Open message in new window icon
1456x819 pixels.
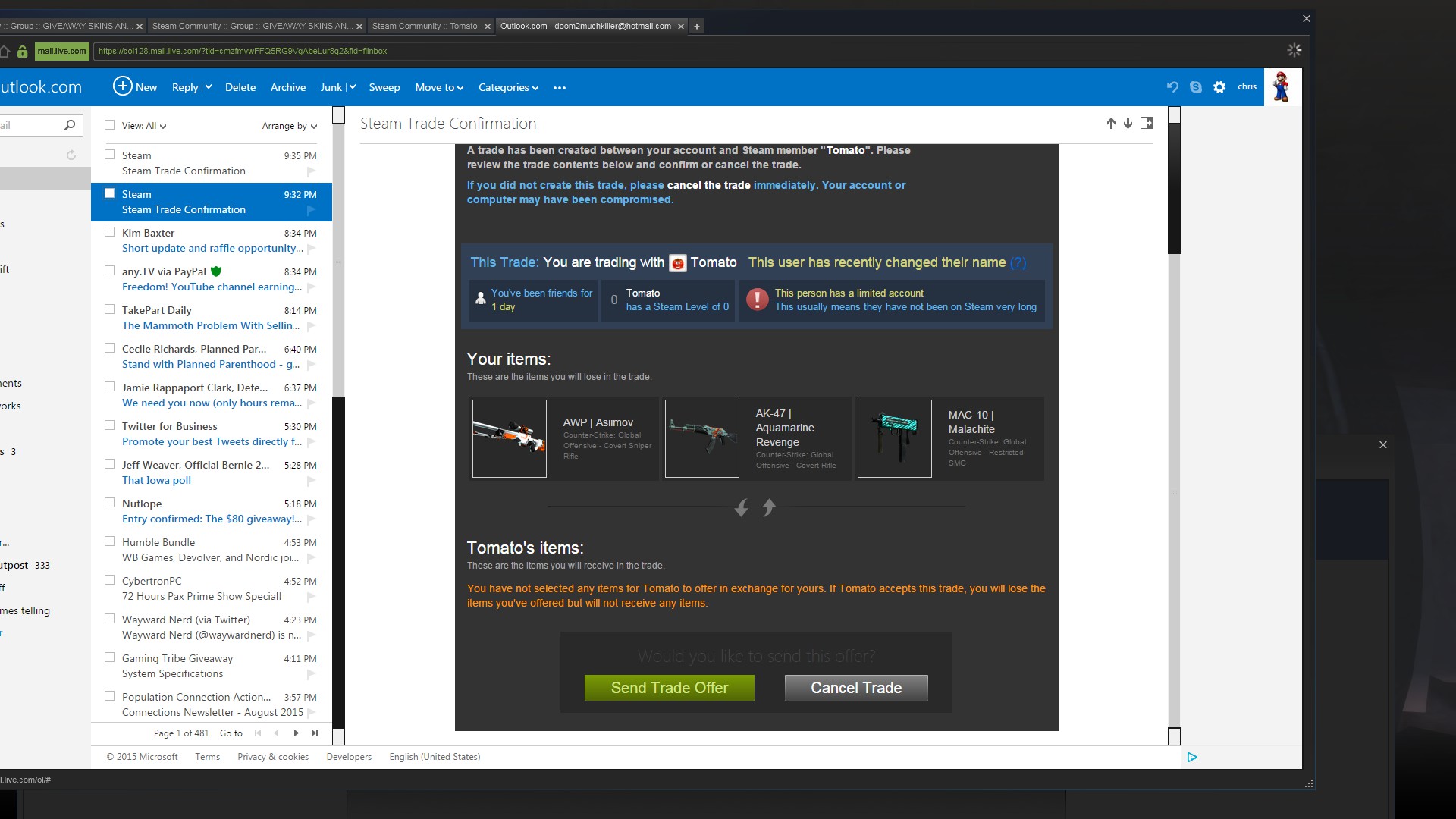(x=1147, y=124)
